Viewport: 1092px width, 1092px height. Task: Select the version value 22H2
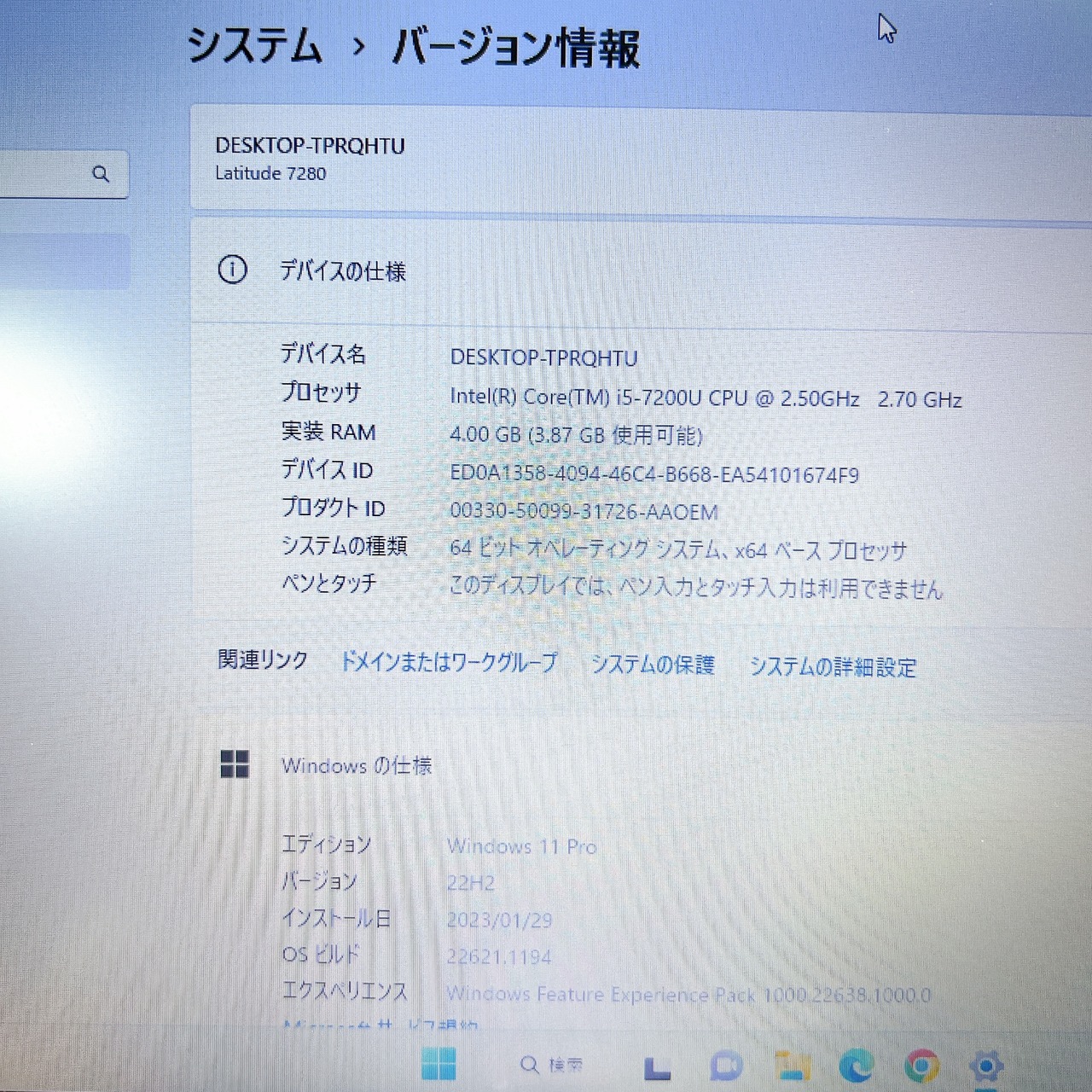pyautogui.click(x=471, y=883)
